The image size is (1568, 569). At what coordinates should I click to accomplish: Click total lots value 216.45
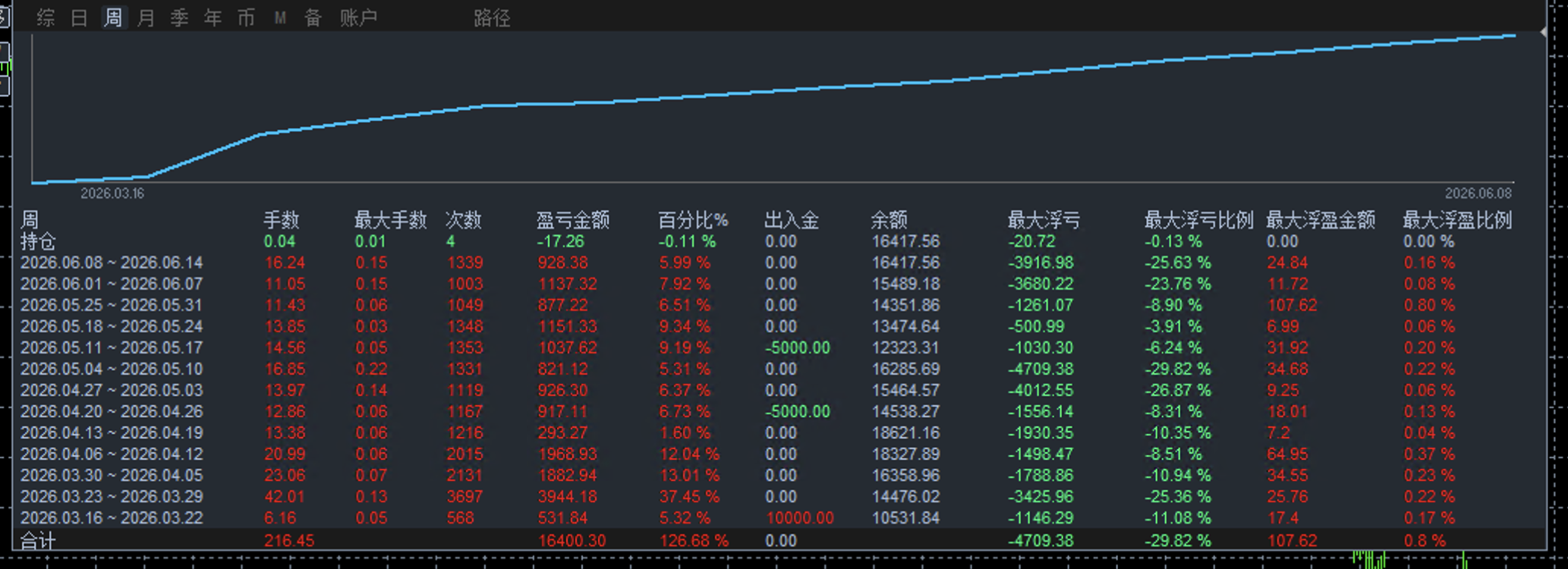pyautogui.click(x=289, y=541)
